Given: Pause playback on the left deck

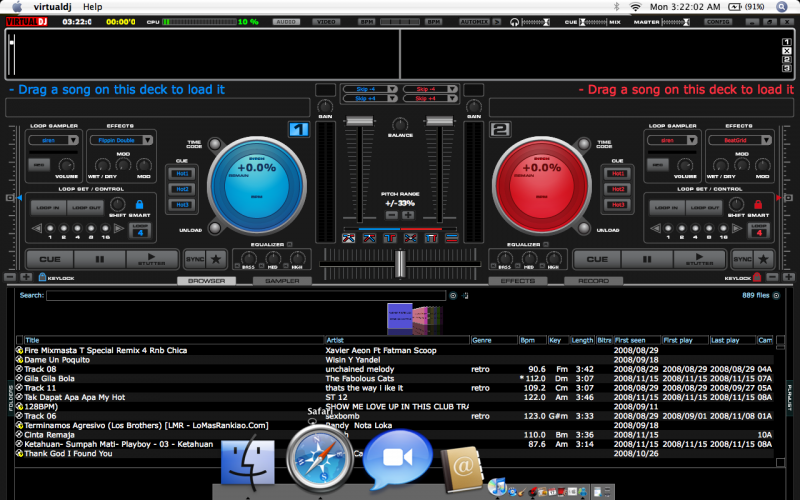Looking at the screenshot, I should coord(99,258).
